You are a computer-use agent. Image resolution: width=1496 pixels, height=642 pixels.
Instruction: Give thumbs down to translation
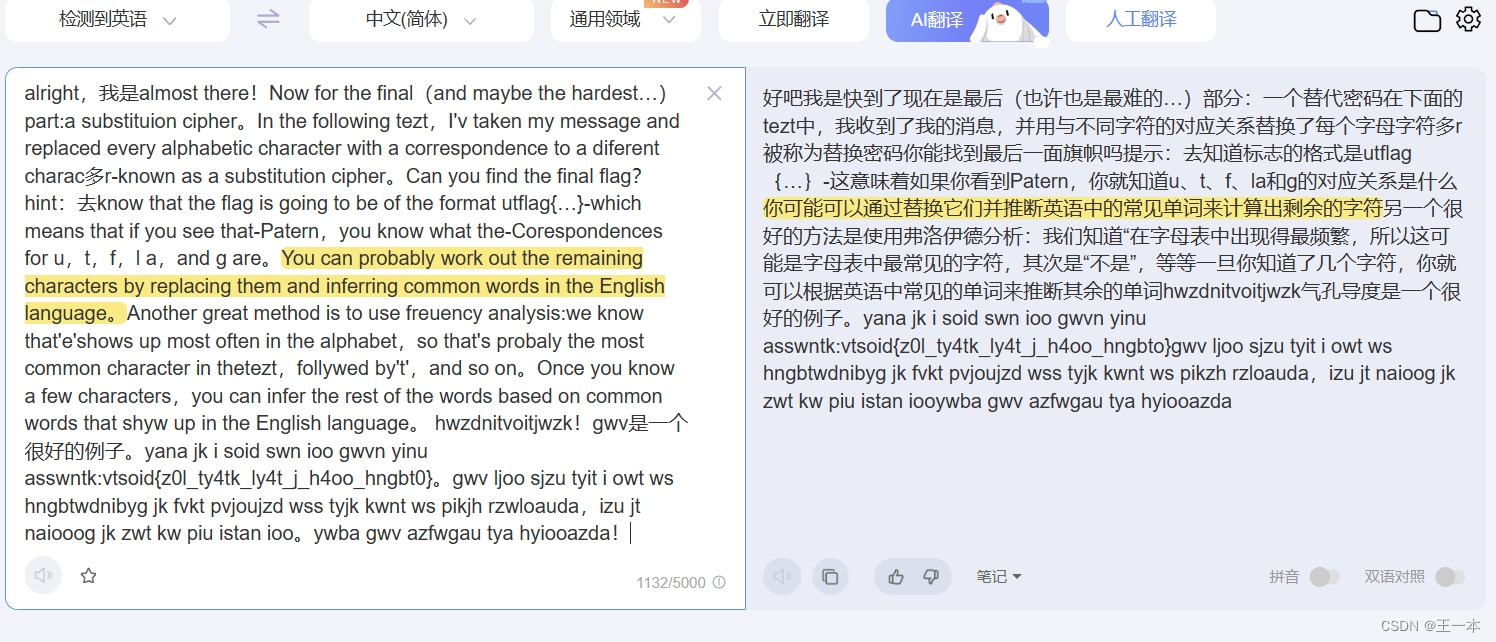click(x=931, y=576)
